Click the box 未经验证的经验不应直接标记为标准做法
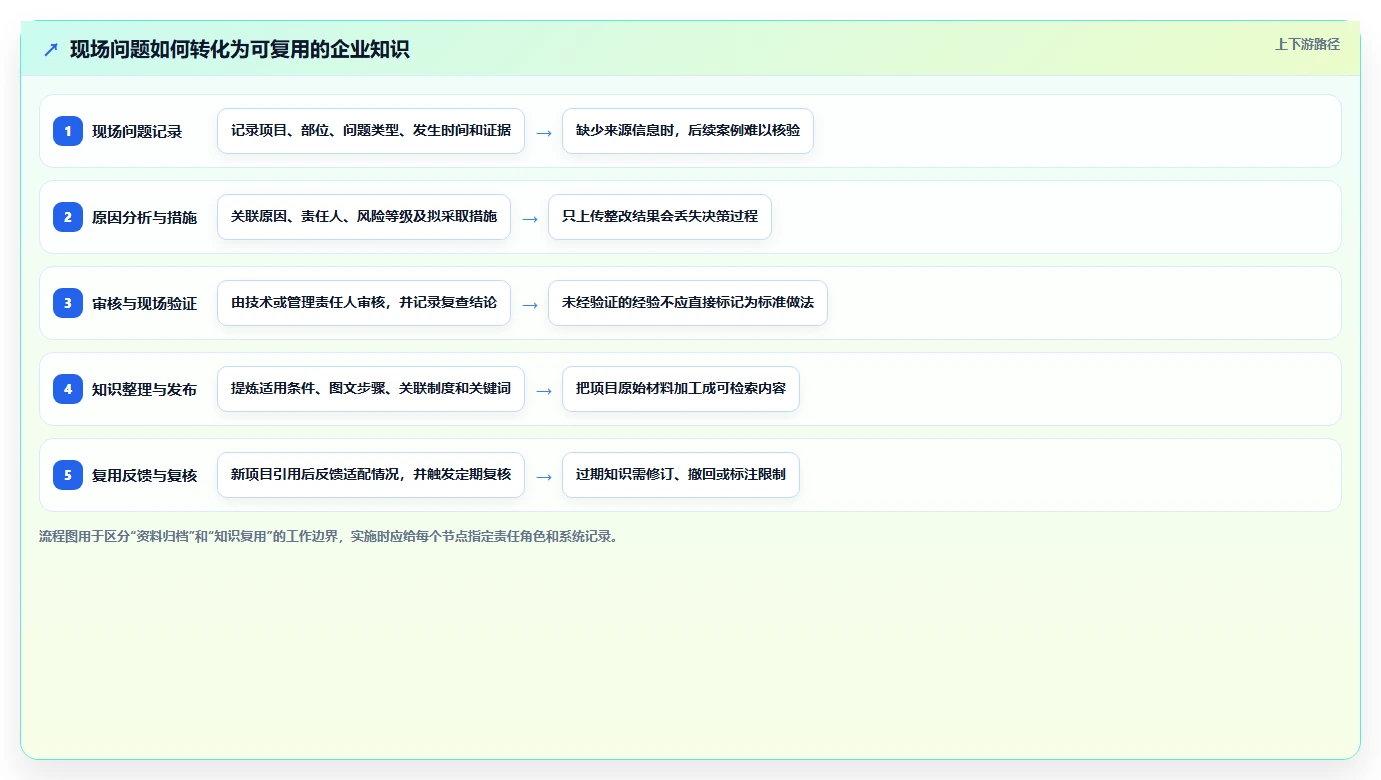This screenshot has width=1381, height=780. pyautogui.click(x=688, y=303)
